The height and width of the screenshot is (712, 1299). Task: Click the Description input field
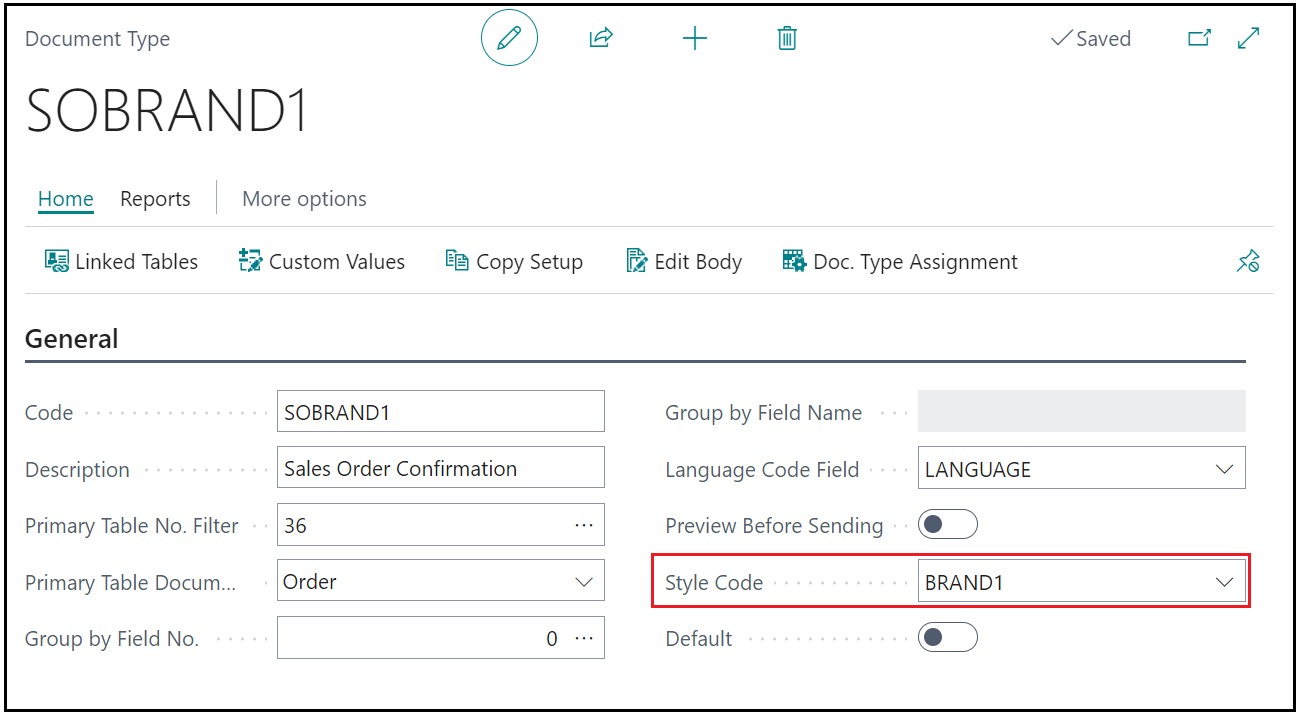point(440,468)
